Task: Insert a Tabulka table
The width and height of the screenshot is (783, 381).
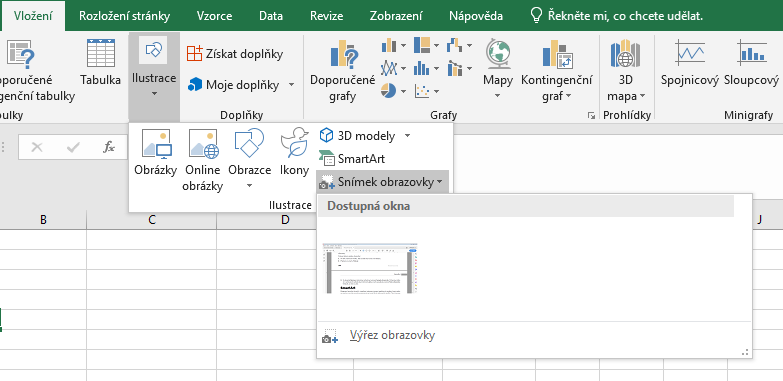Action: [100, 61]
